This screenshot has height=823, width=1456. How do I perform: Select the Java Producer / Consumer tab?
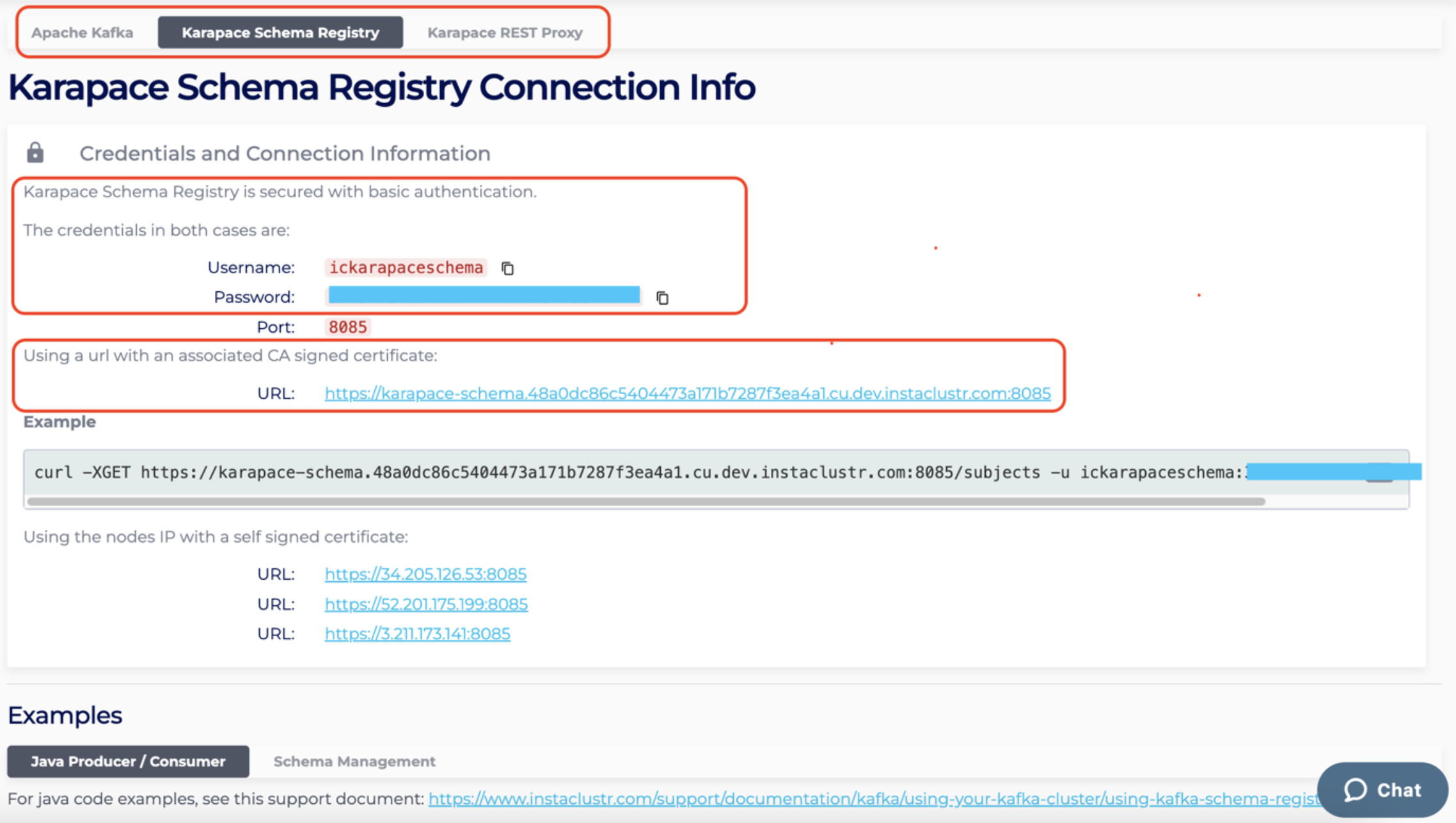pyautogui.click(x=127, y=761)
